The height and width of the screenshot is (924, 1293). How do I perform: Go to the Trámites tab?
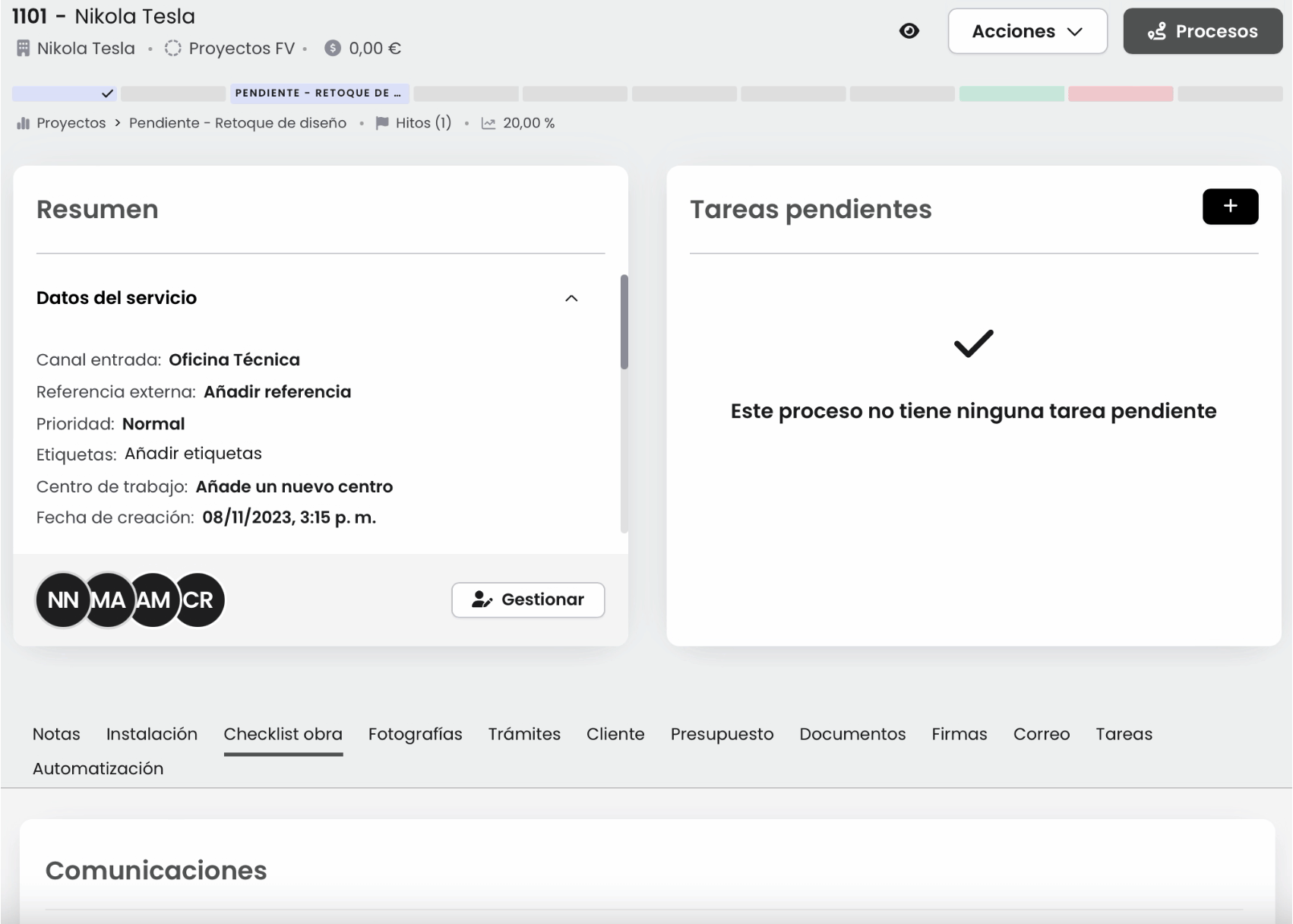click(524, 734)
